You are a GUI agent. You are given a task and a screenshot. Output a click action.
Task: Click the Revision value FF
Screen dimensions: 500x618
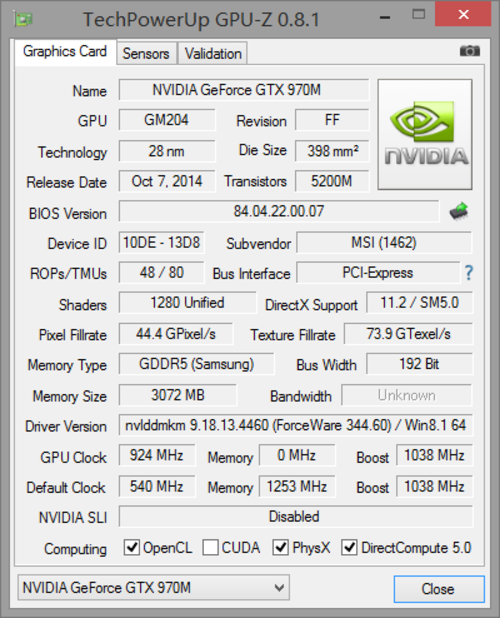(x=332, y=120)
